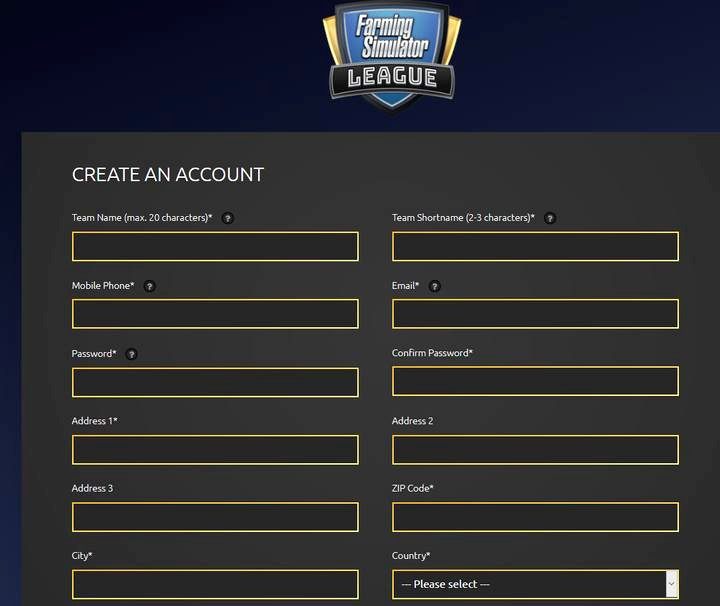This screenshot has height=606, width=720.
Task: Click the Team Name help icon
Action: coord(228,218)
